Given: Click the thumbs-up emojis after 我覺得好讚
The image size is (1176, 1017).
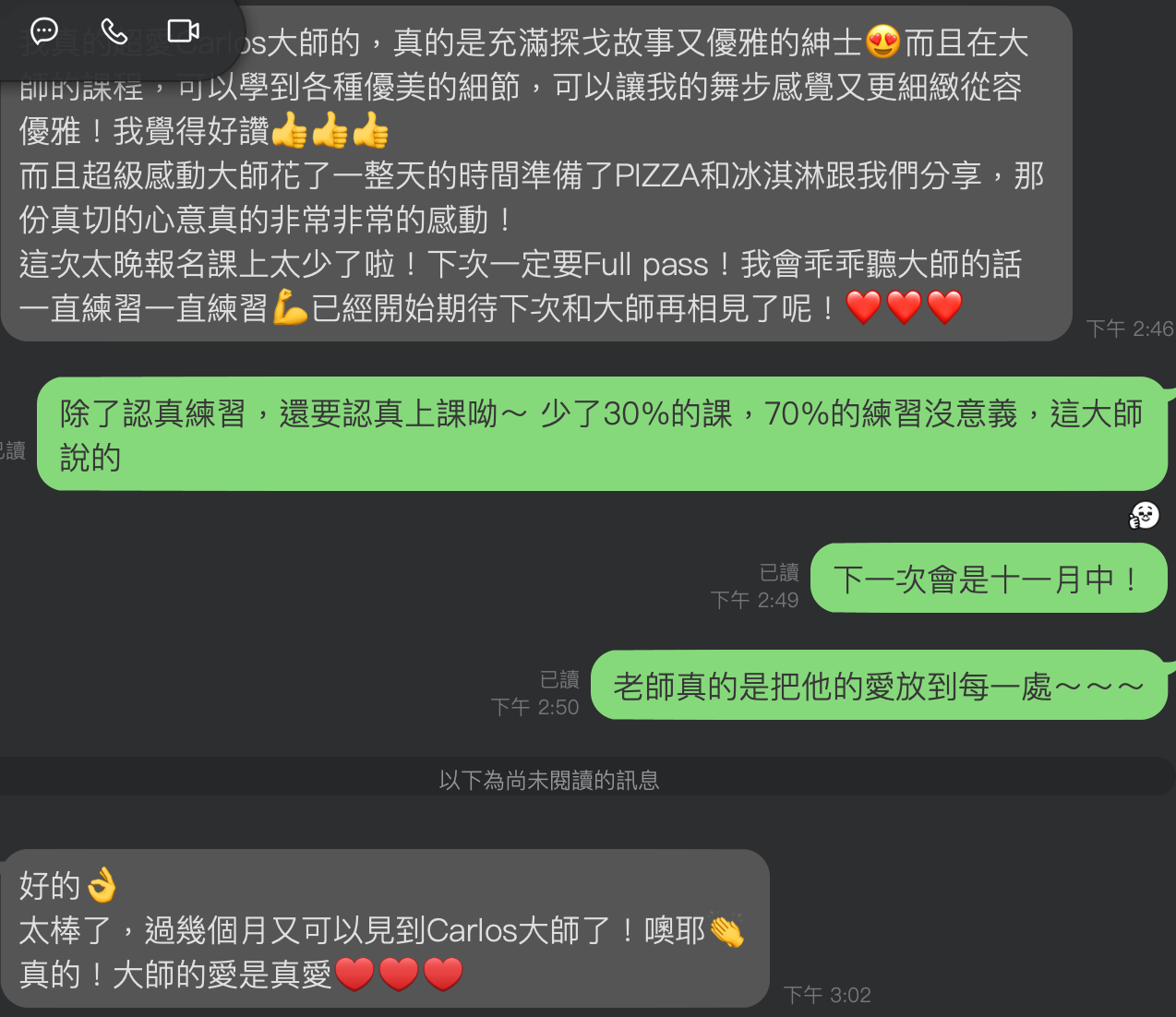Looking at the screenshot, I should (x=330, y=131).
